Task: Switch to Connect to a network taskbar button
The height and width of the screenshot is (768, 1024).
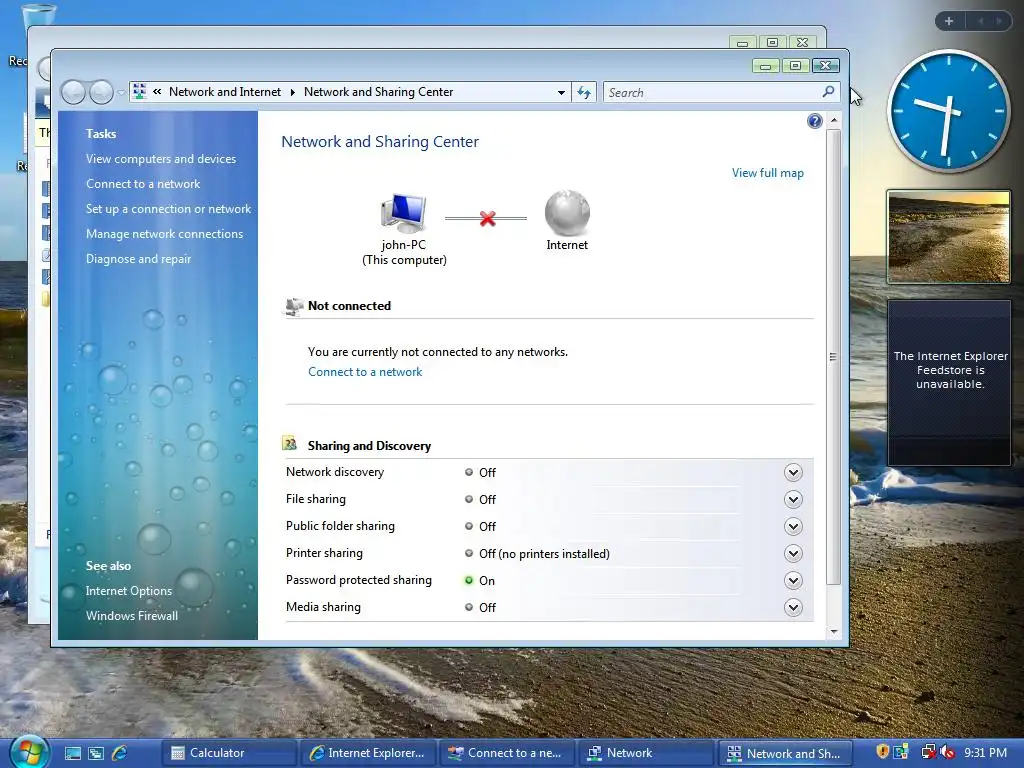Action: pos(505,753)
